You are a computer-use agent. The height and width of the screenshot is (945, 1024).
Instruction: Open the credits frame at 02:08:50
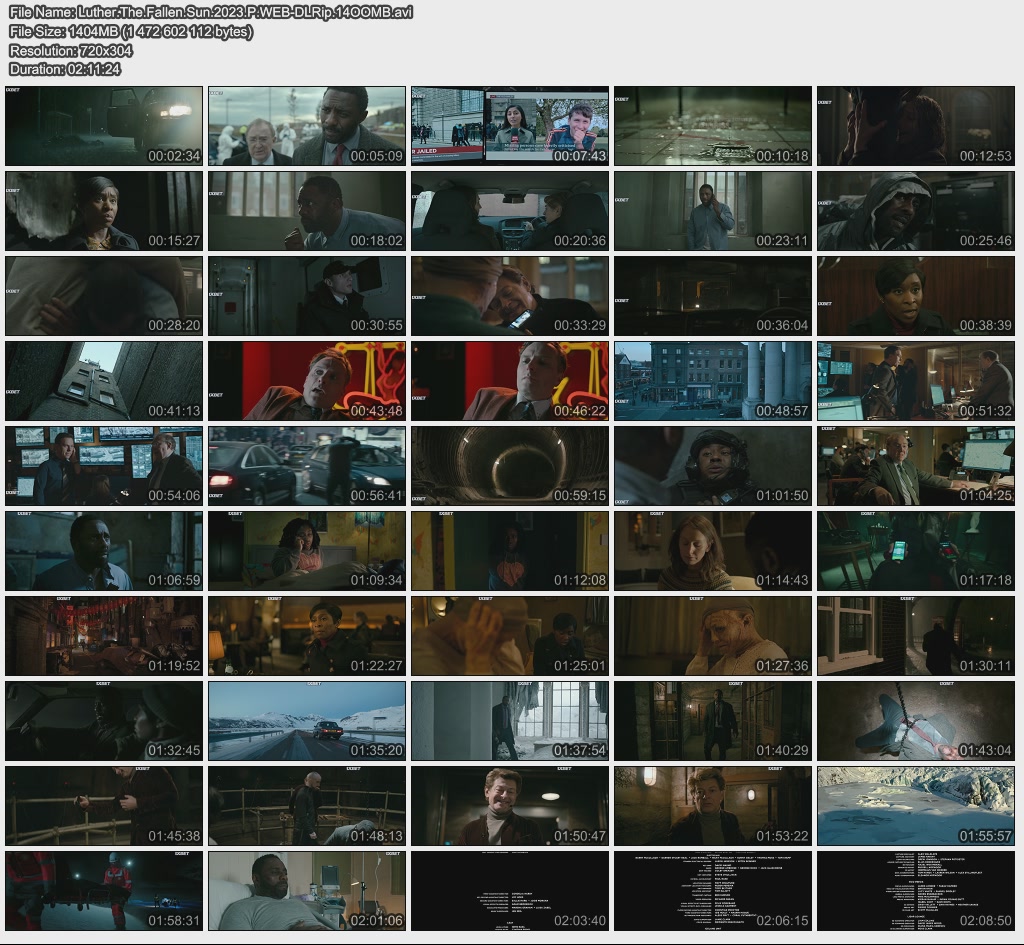click(x=916, y=891)
